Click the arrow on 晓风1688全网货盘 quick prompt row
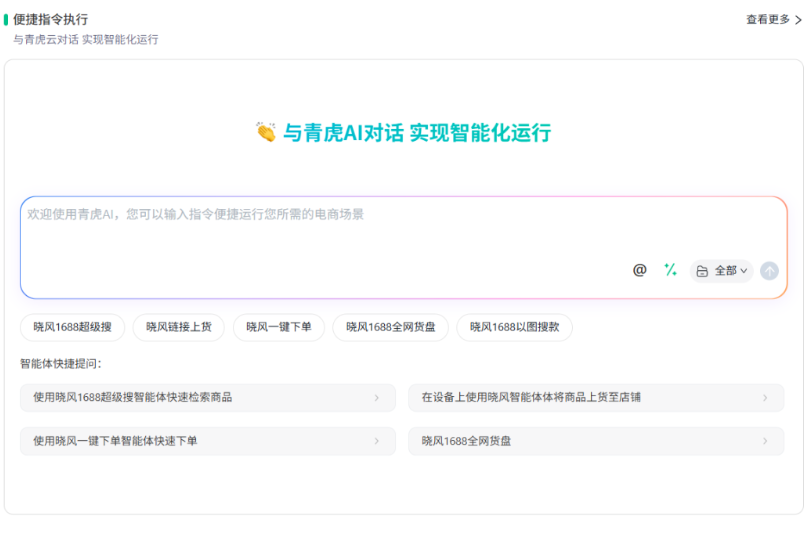This screenshot has height=535, width=810. (x=765, y=441)
